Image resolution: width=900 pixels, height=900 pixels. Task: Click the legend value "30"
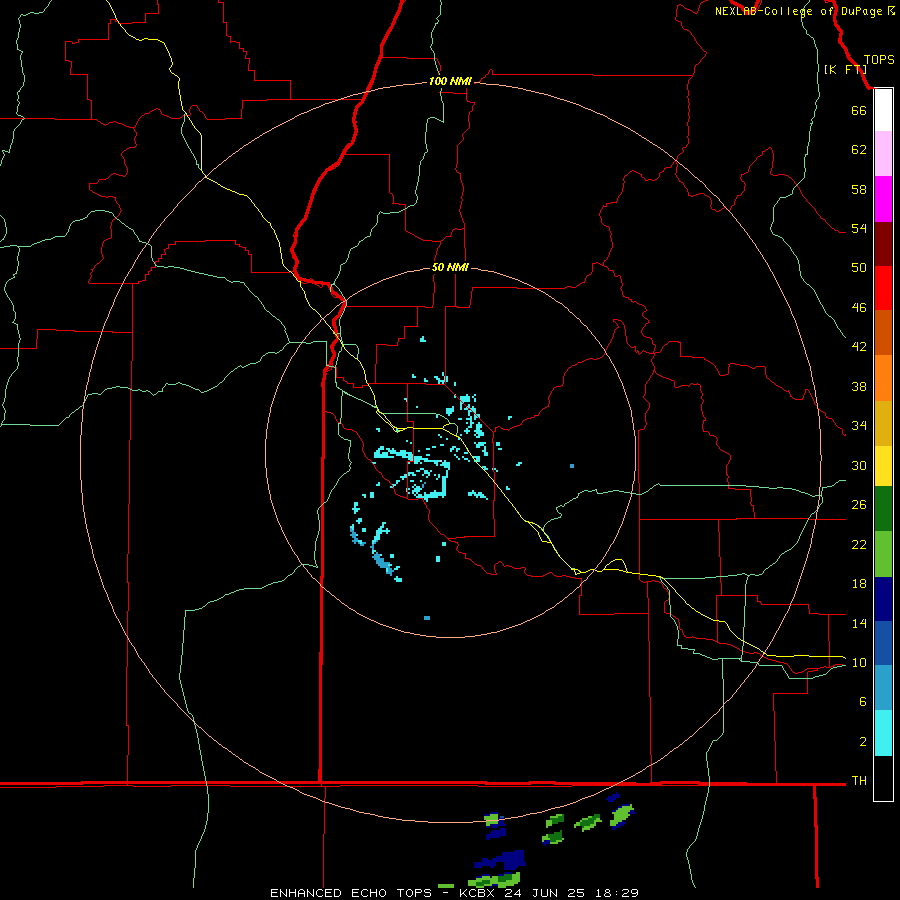point(859,465)
